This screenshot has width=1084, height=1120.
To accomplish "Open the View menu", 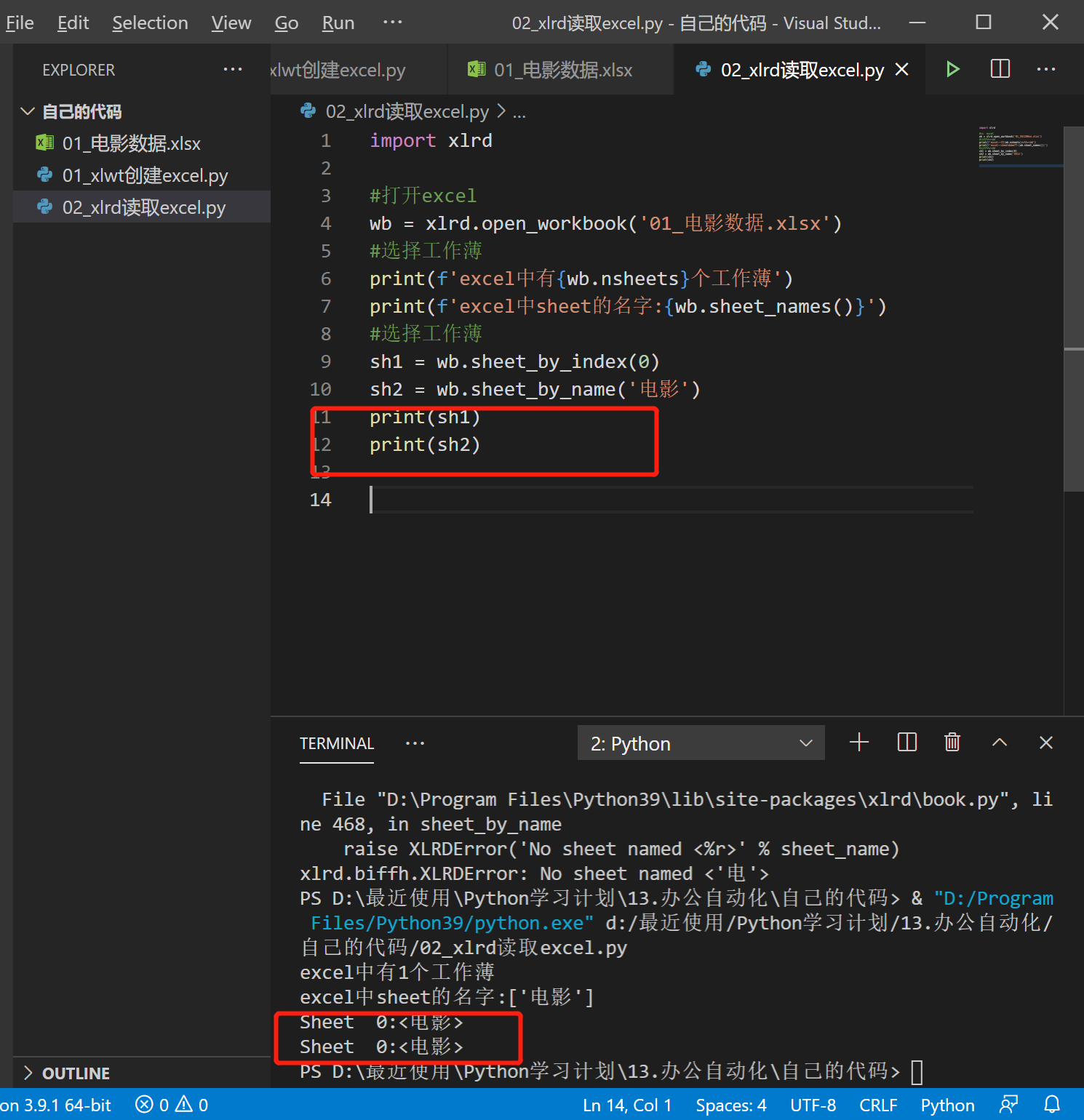I will (x=231, y=23).
